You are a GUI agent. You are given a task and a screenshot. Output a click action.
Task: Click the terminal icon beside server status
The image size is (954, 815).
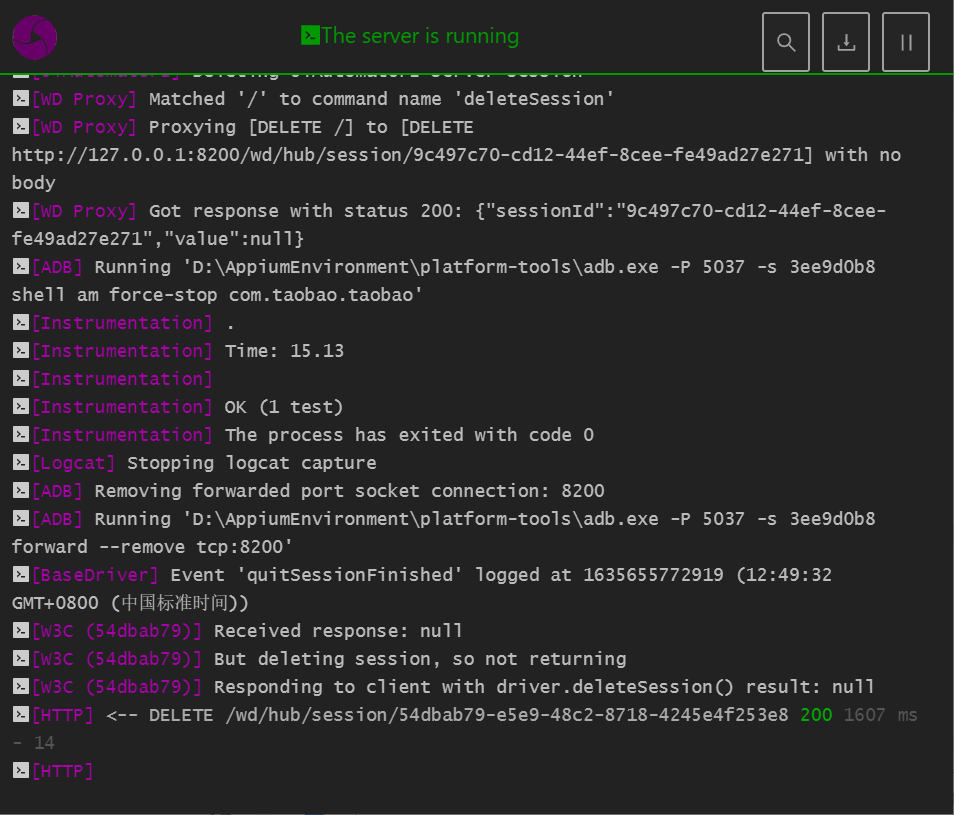tap(310, 36)
